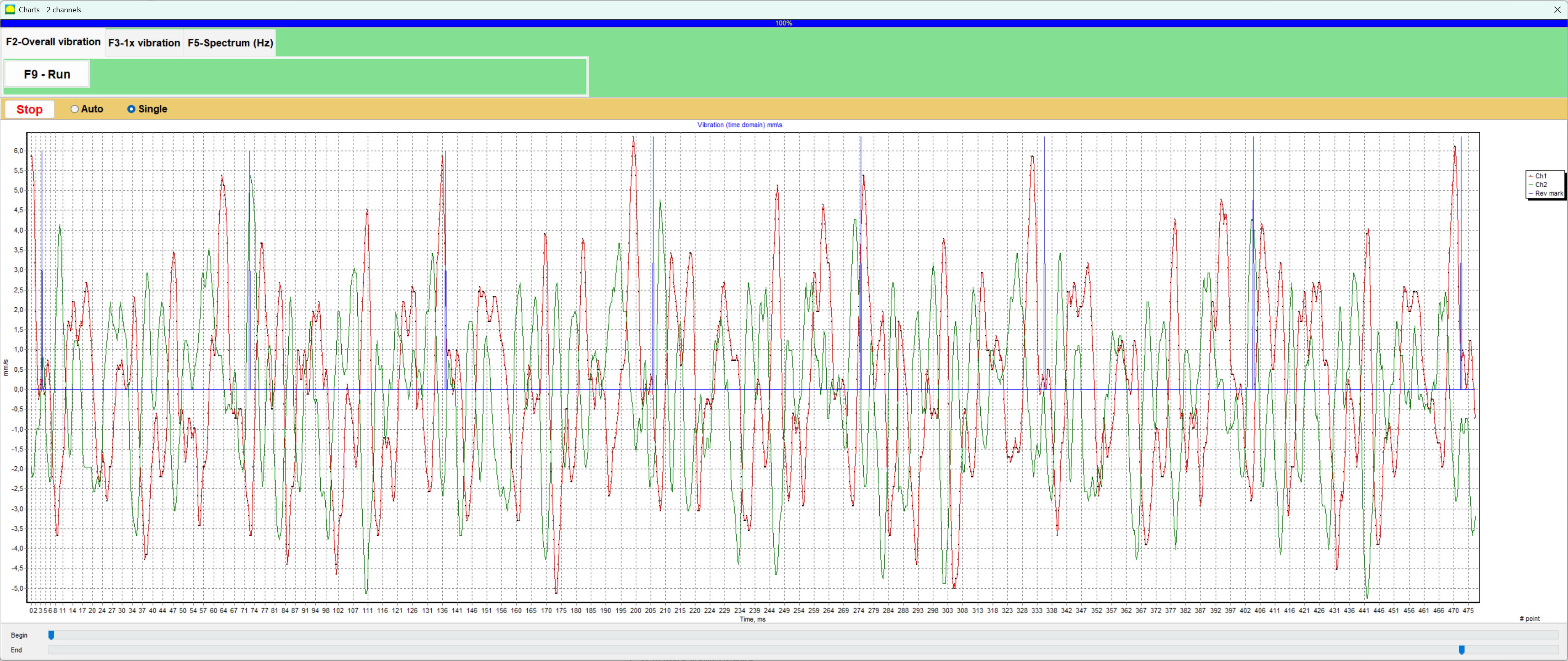
Task: Open the F5-Spectrum (Hz) tab
Action: point(230,43)
